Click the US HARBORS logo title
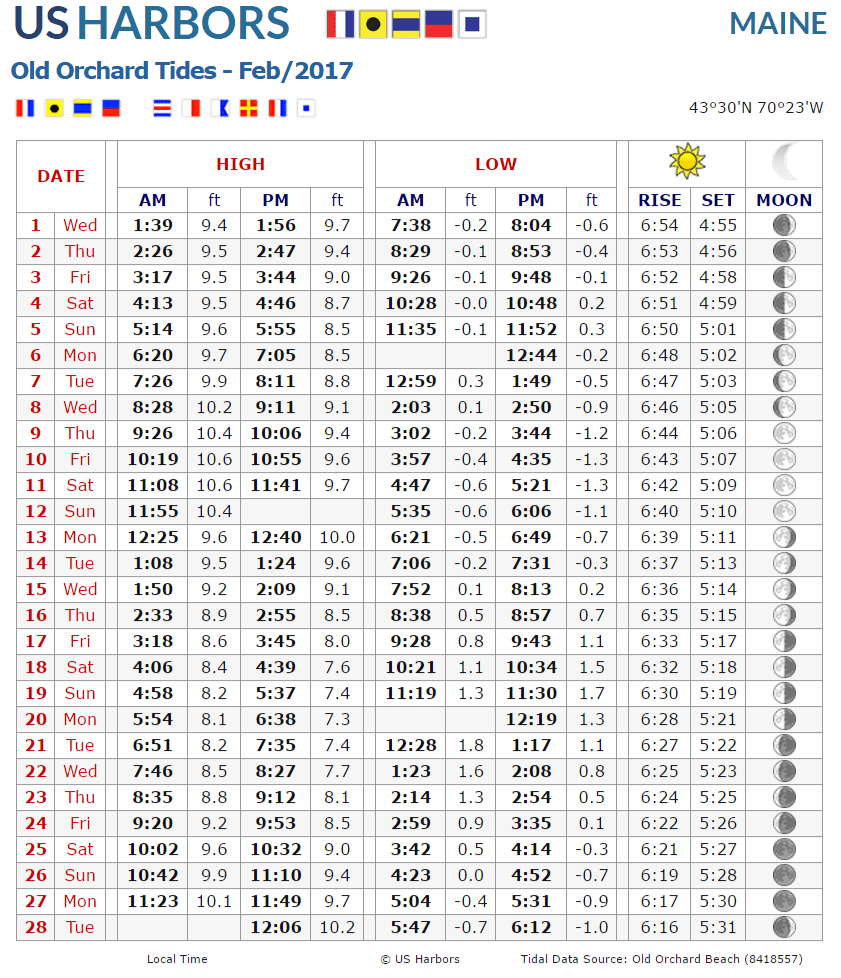This screenshot has height=978, width=841. click(x=151, y=23)
